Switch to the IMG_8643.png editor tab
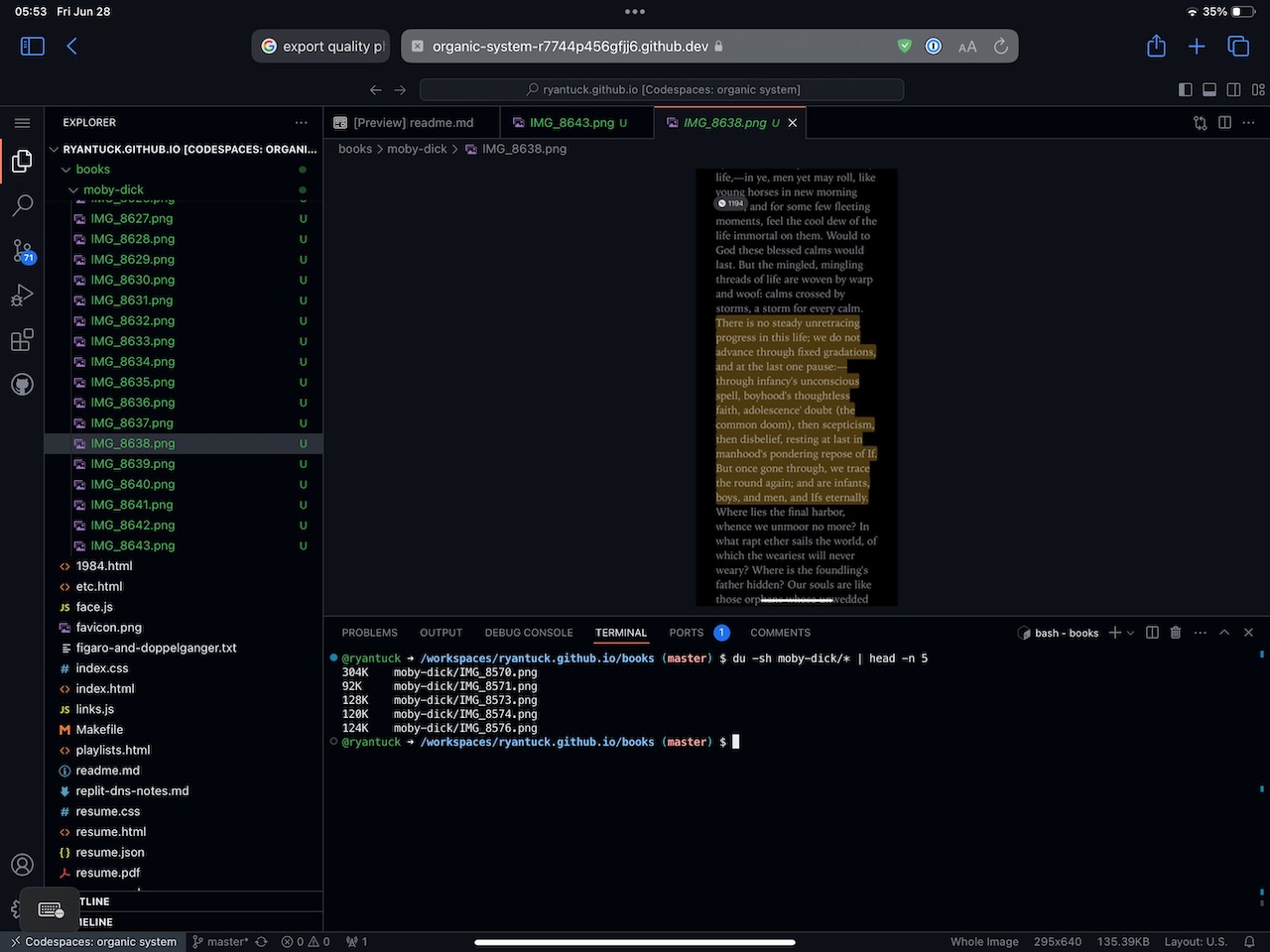This screenshot has height=952, width=1270. [571, 123]
